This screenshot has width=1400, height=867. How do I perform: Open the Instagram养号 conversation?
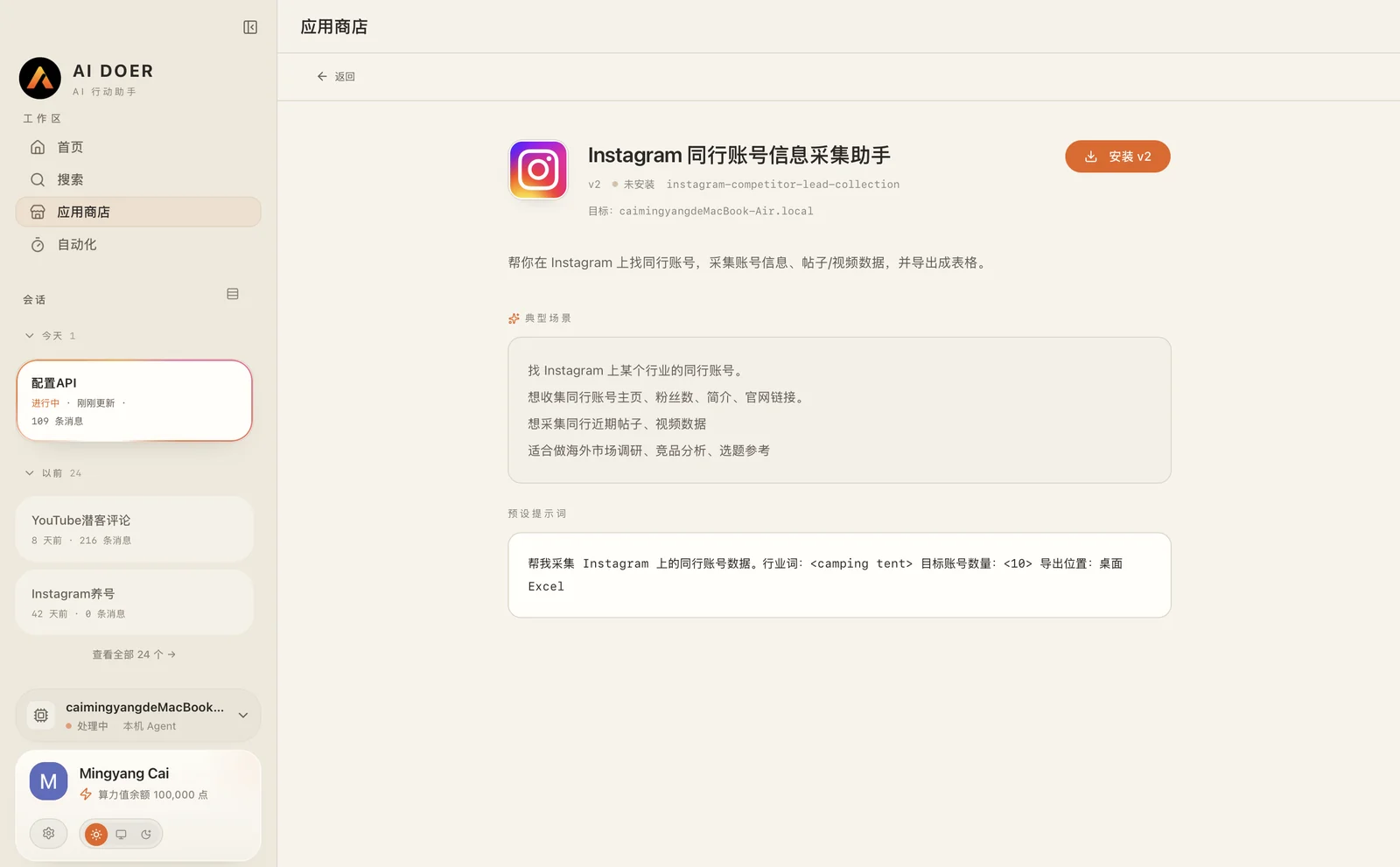[134, 602]
